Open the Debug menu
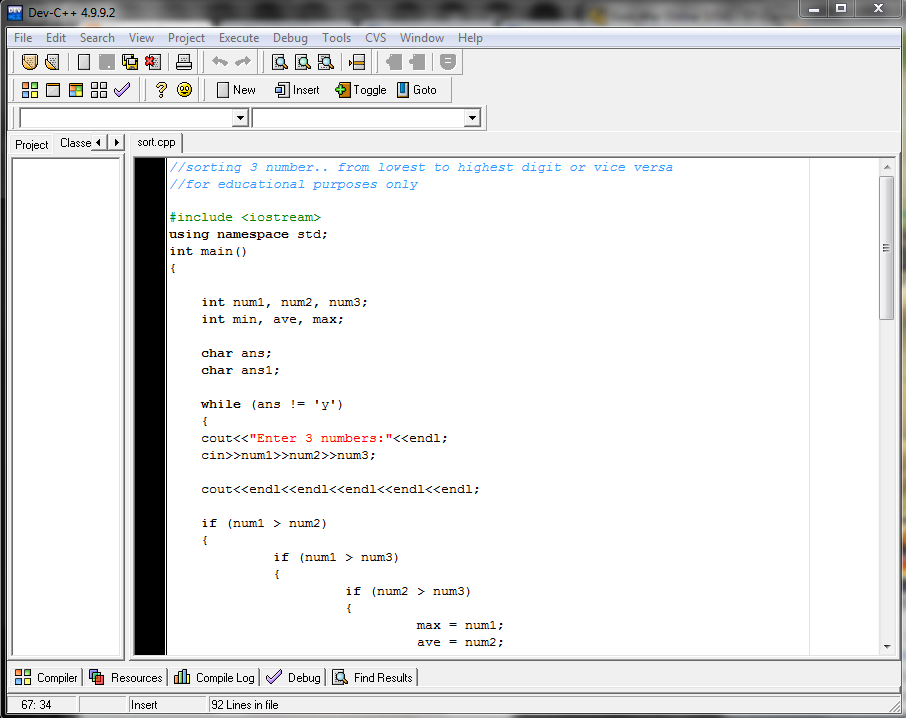The image size is (906, 718). (x=290, y=38)
